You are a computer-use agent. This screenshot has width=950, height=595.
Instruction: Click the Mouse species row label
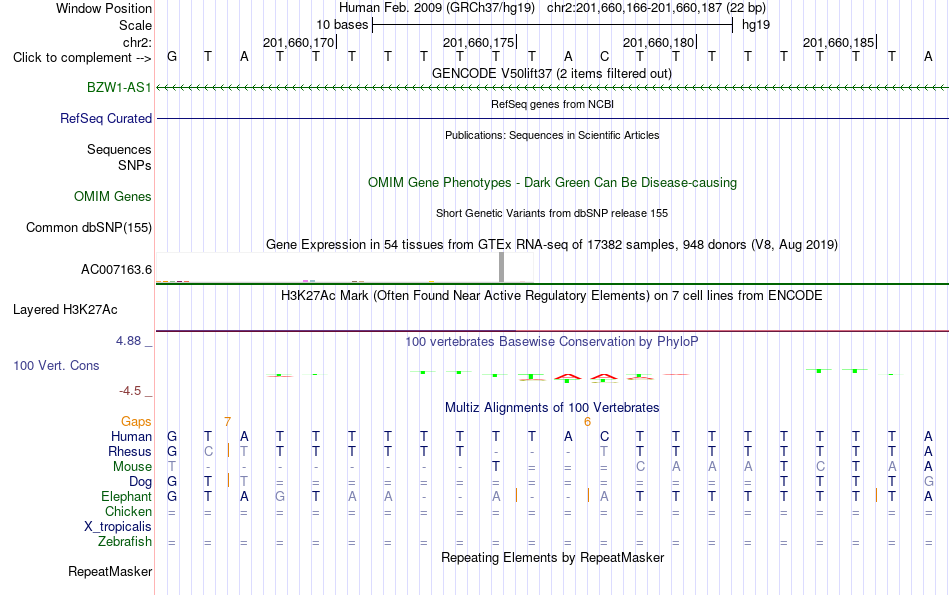coord(132,467)
